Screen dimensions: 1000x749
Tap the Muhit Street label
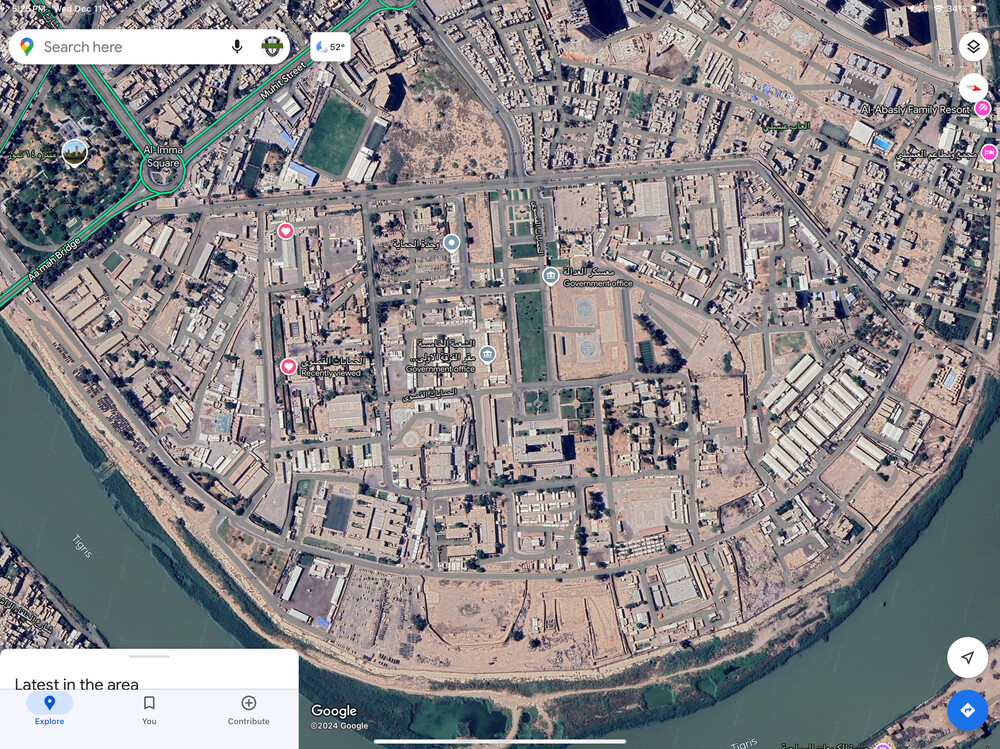tap(283, 80)
